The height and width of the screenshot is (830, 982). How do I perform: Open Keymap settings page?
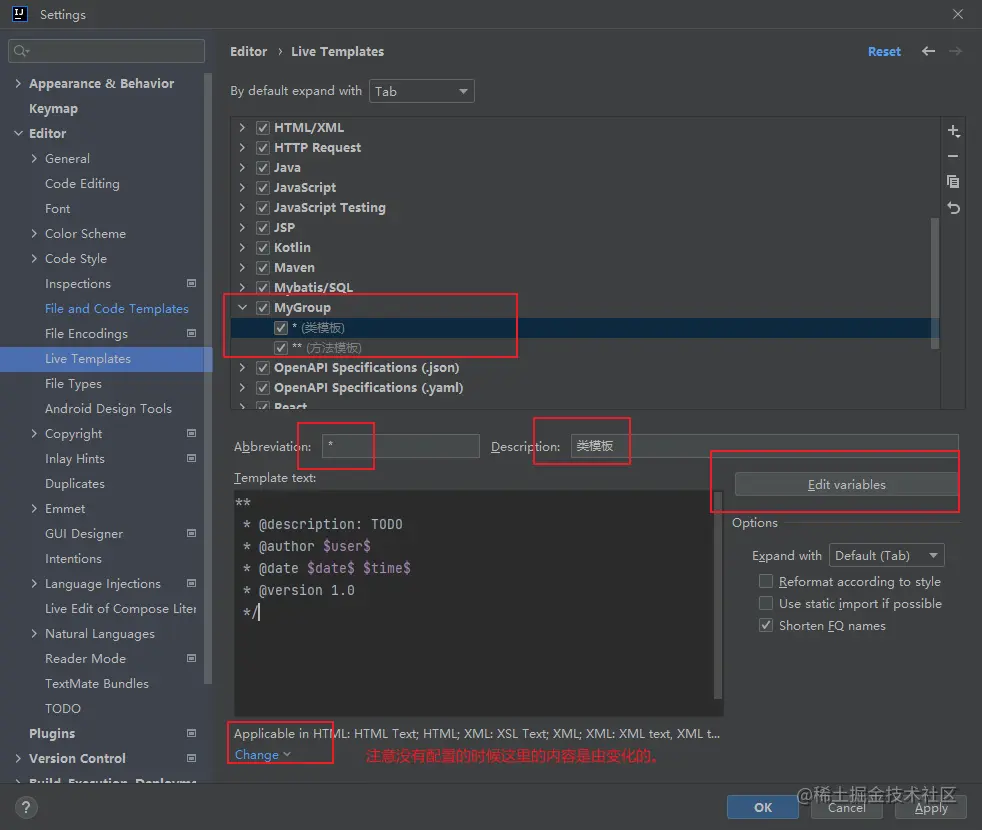pyautogui.click(x=53, y=108)
